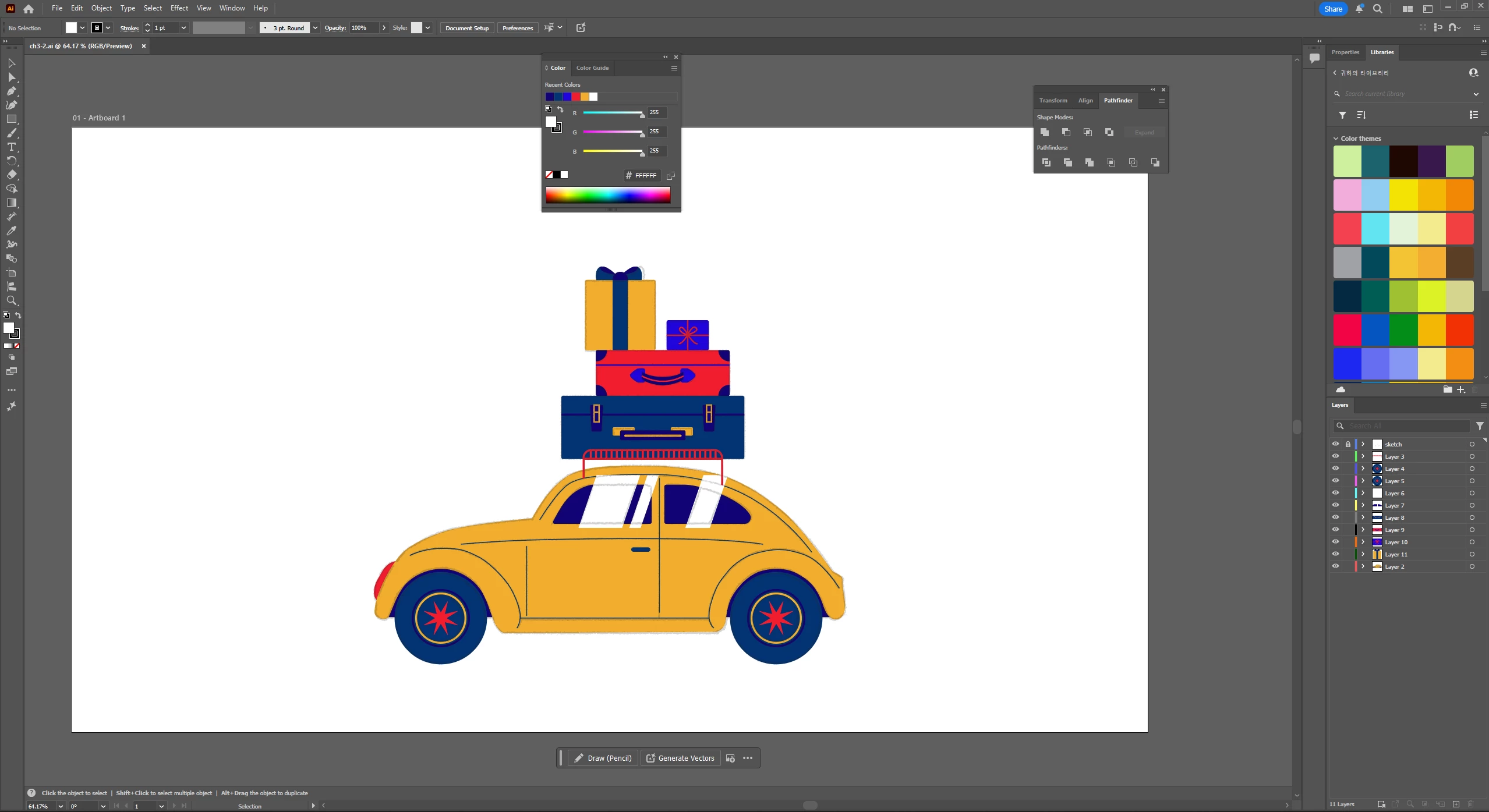Click the Unite shape mode icon
The width and height of the screenshot is (1489, 812).
(1045, 132)
